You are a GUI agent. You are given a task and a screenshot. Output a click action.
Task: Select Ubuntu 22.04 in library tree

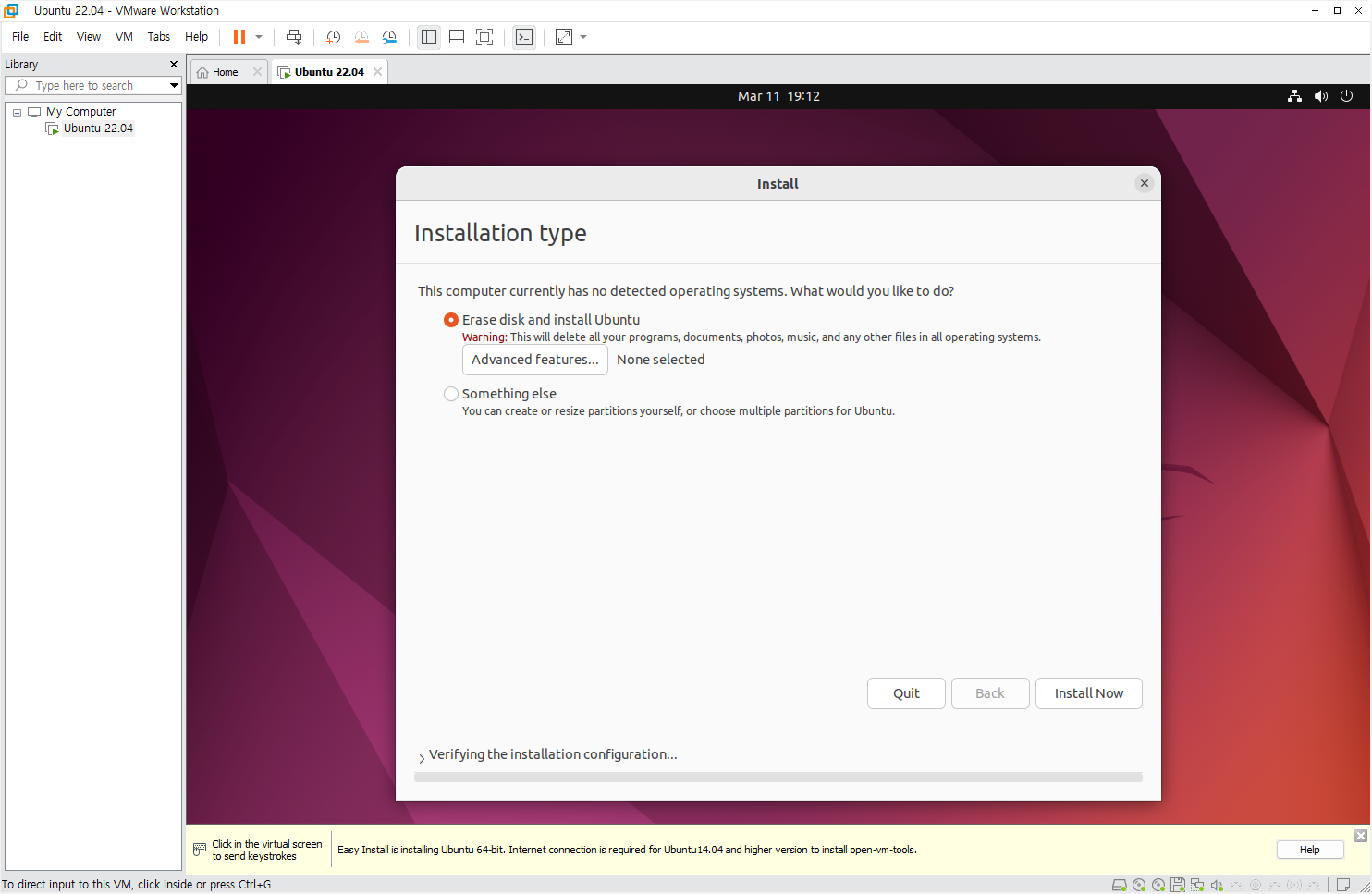[x=98, y=129]
